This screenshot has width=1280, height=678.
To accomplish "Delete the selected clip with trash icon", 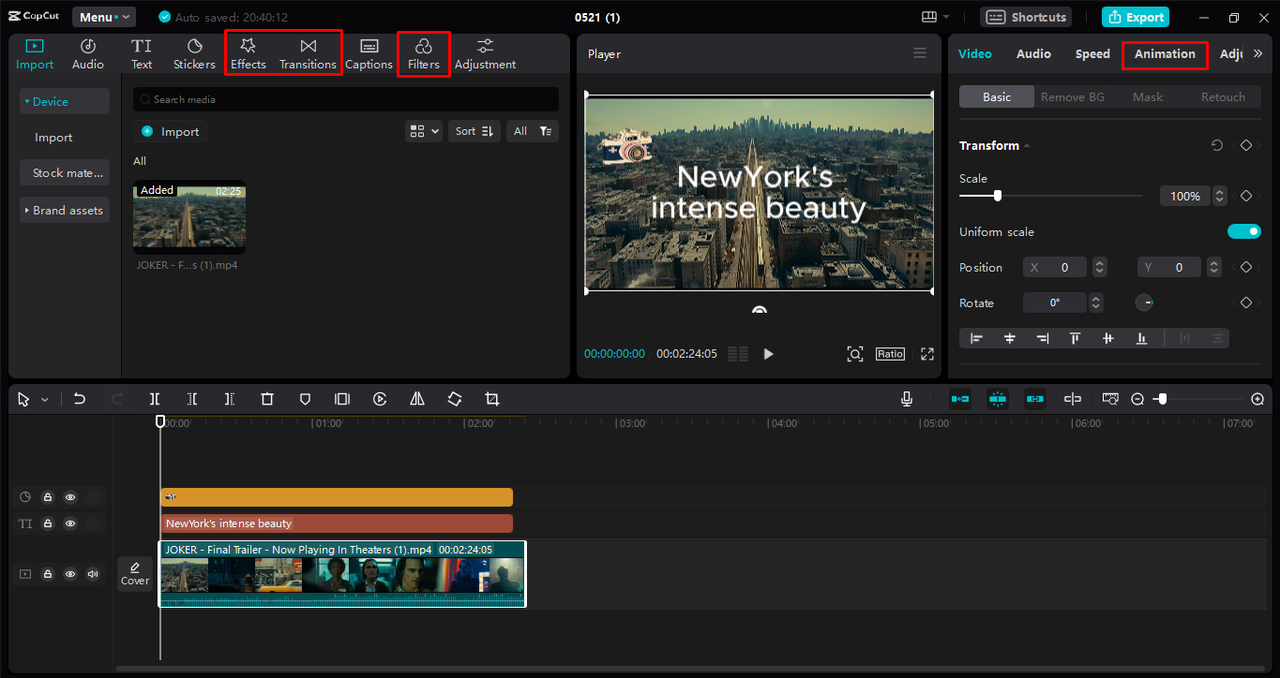I will point(267,399).
